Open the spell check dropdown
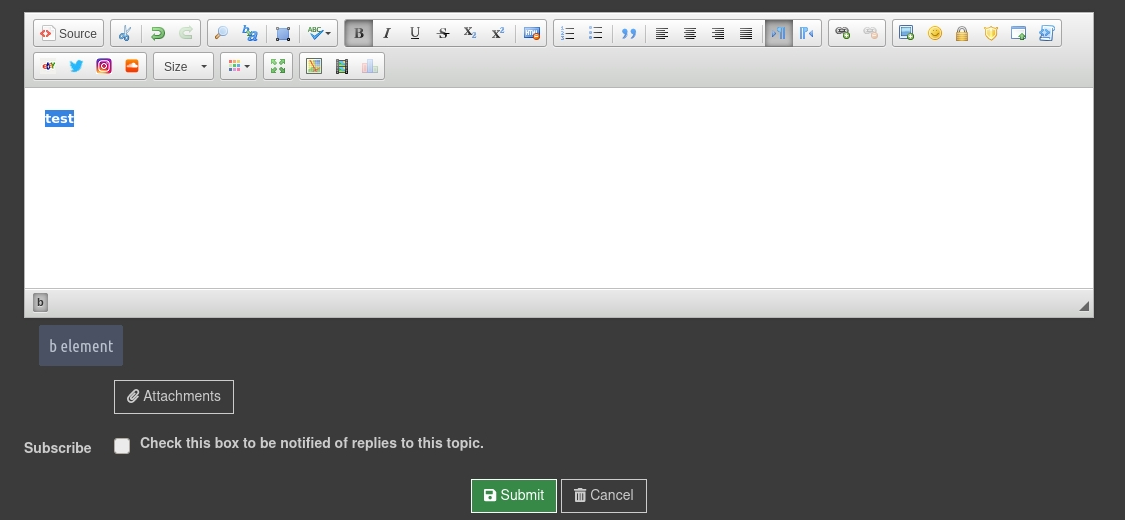The width and height of the screenshot is (1125, 520). coord(320,33)
